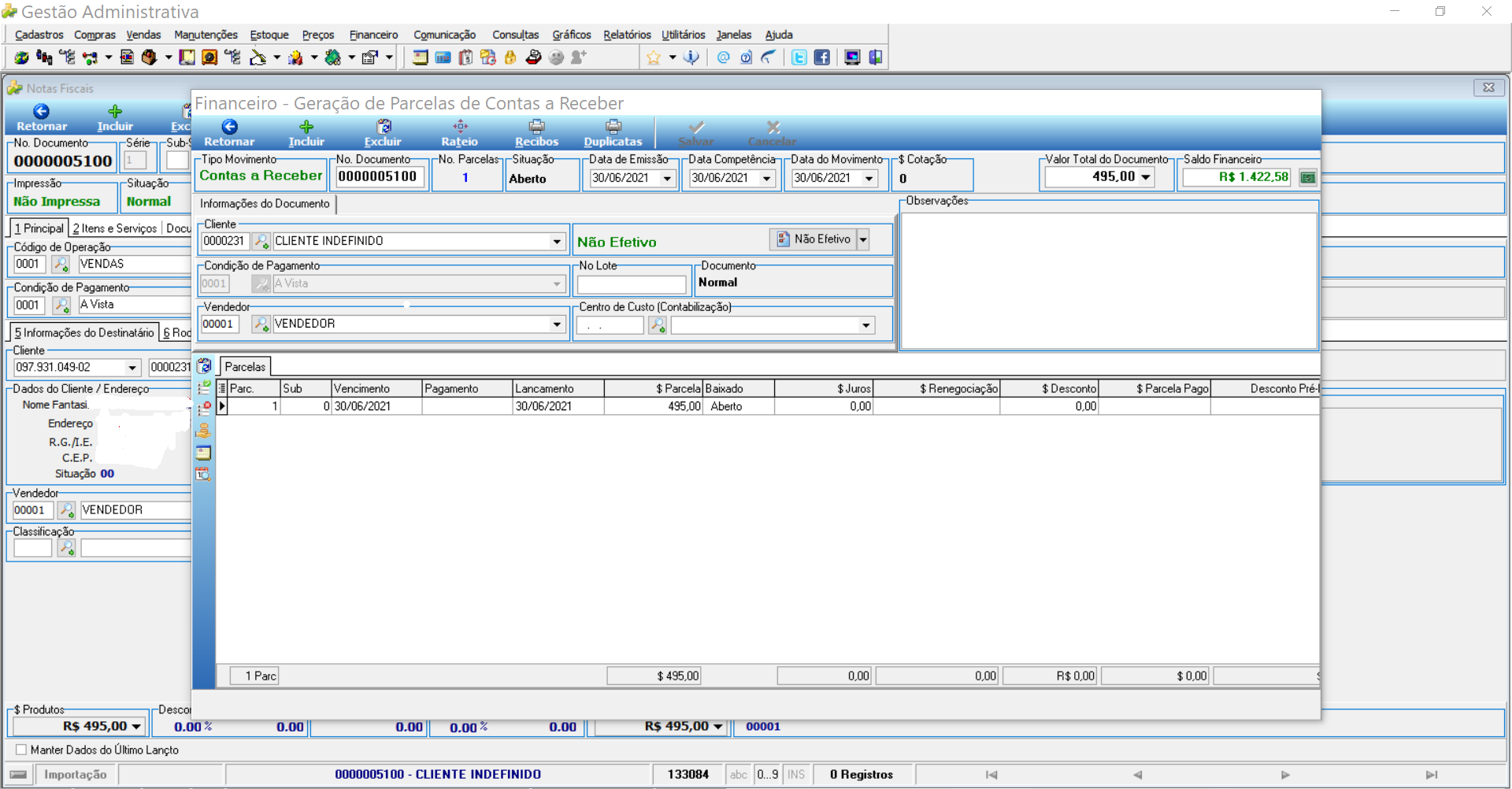Toggle Manter Dados do Último Lançto checkbox

(21, 750)
